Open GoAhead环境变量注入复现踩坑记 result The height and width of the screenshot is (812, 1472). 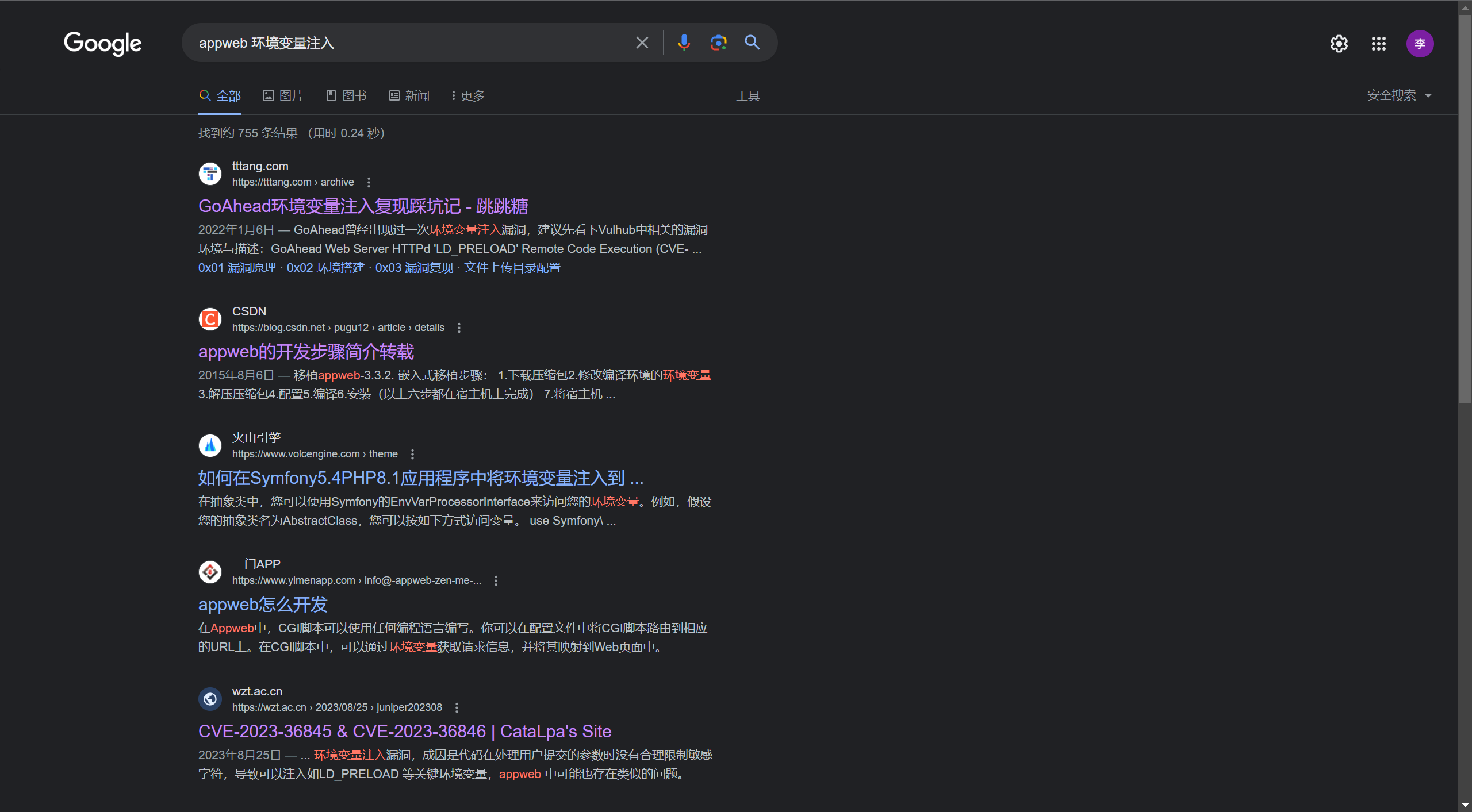[363, 206]
